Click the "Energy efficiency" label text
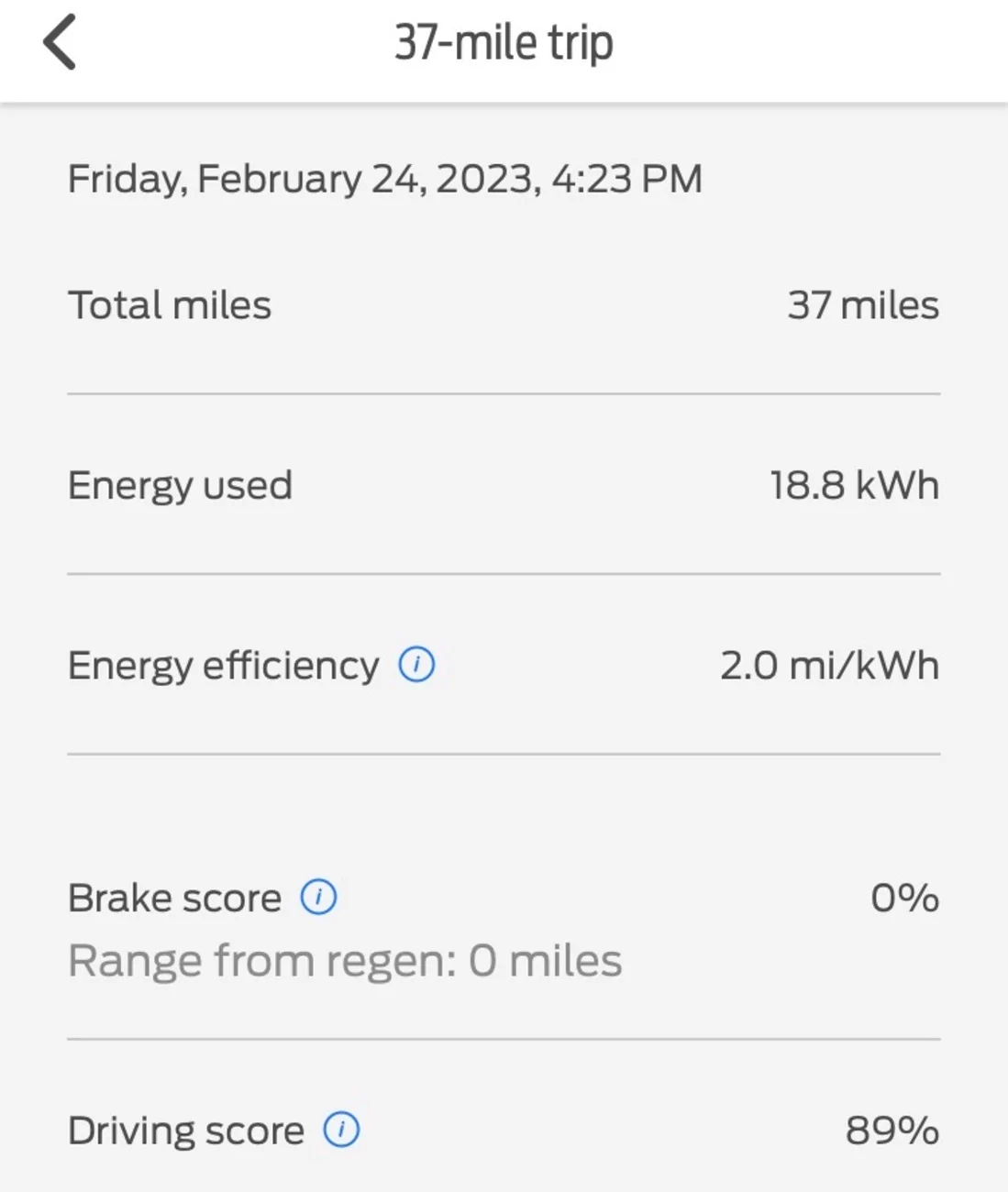The image size is (1008, 1192). click(x=223, y=665)
